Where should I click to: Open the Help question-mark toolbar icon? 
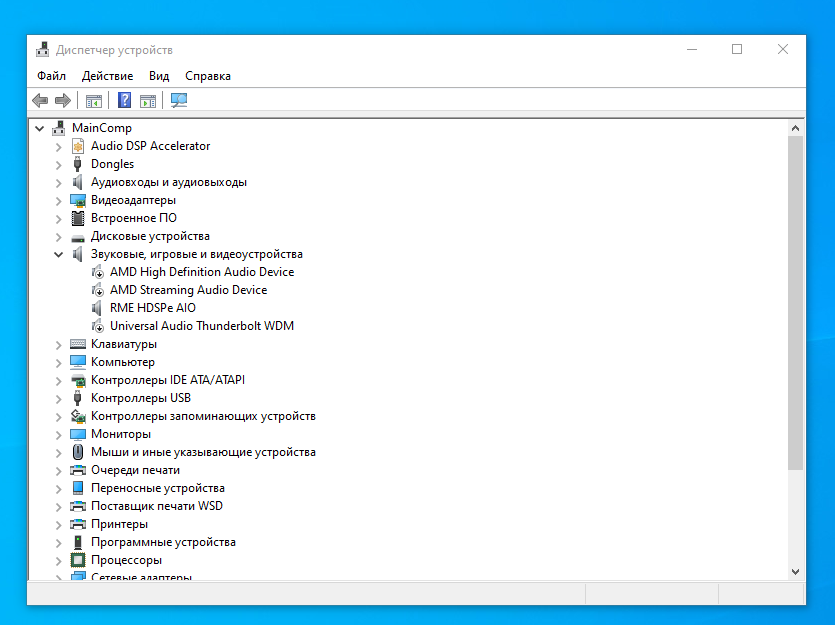coord(124,100)
